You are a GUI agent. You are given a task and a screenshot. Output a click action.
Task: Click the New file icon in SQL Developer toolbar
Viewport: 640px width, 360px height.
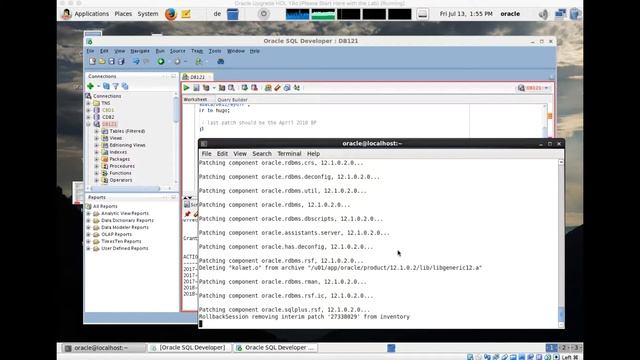93,61
